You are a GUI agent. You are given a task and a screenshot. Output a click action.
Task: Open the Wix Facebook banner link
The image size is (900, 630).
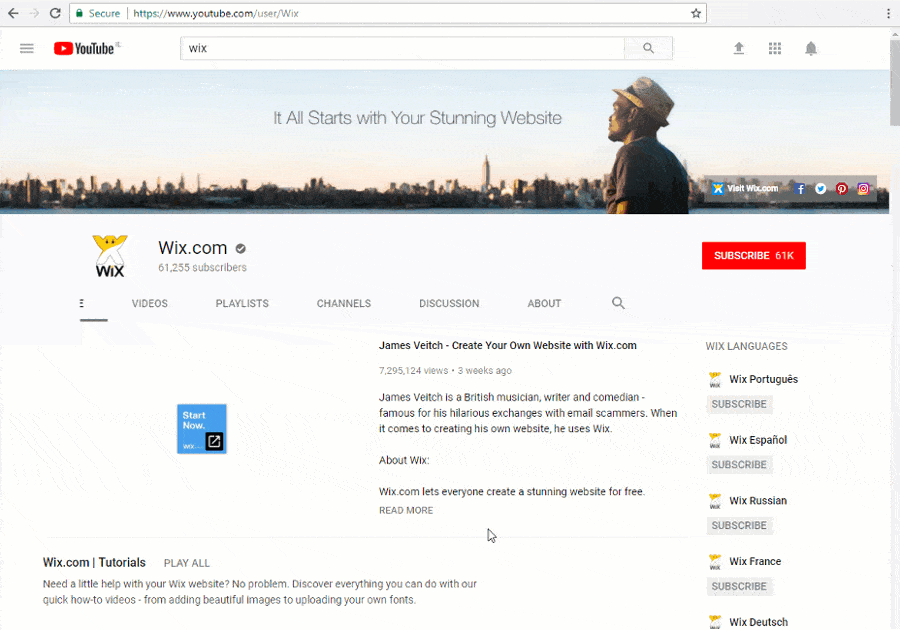point(800,189)
